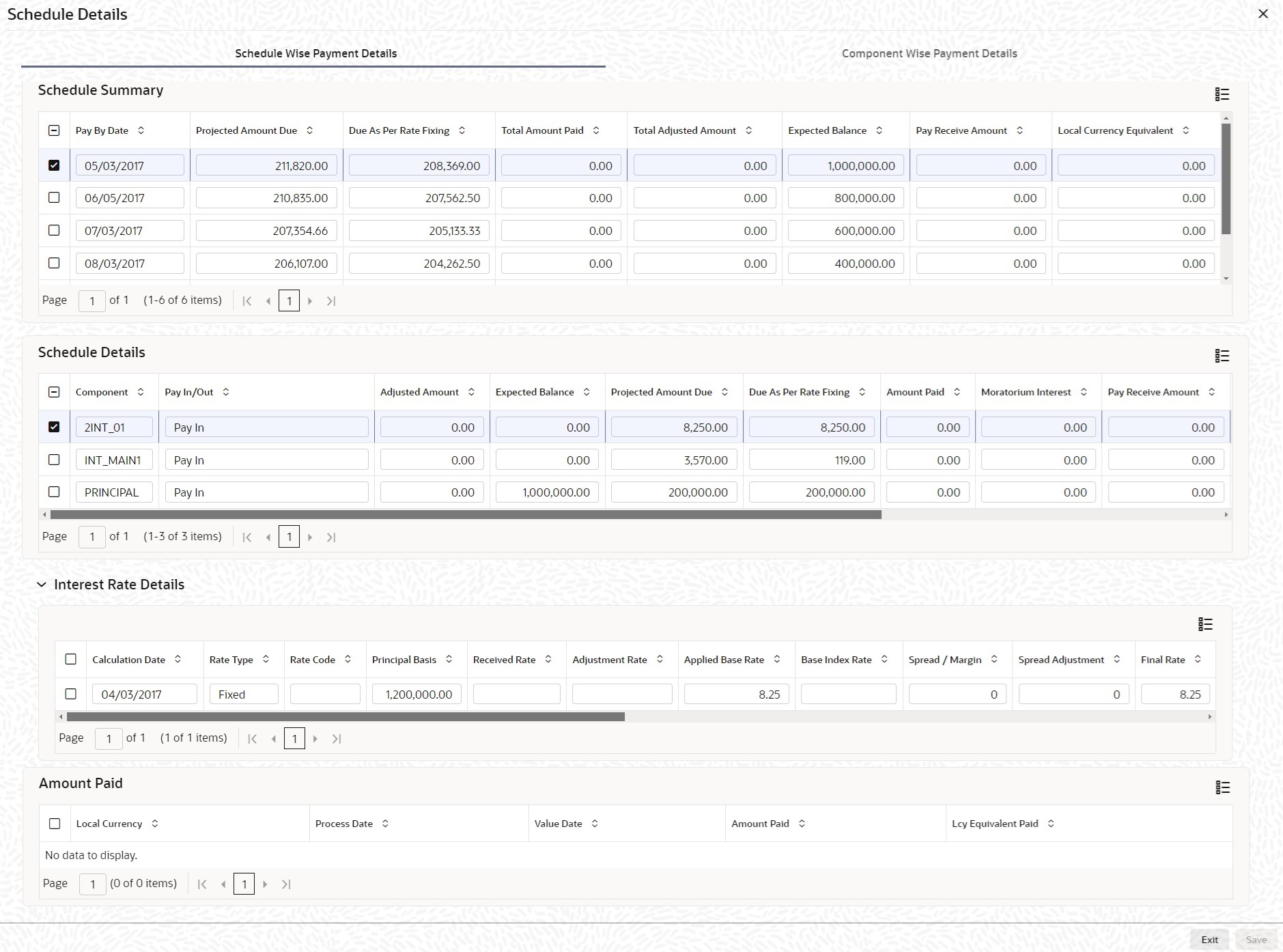Focus the Schedule Summary page number field
Viewport: 1283px width, 952px height.
pos(92,301)
